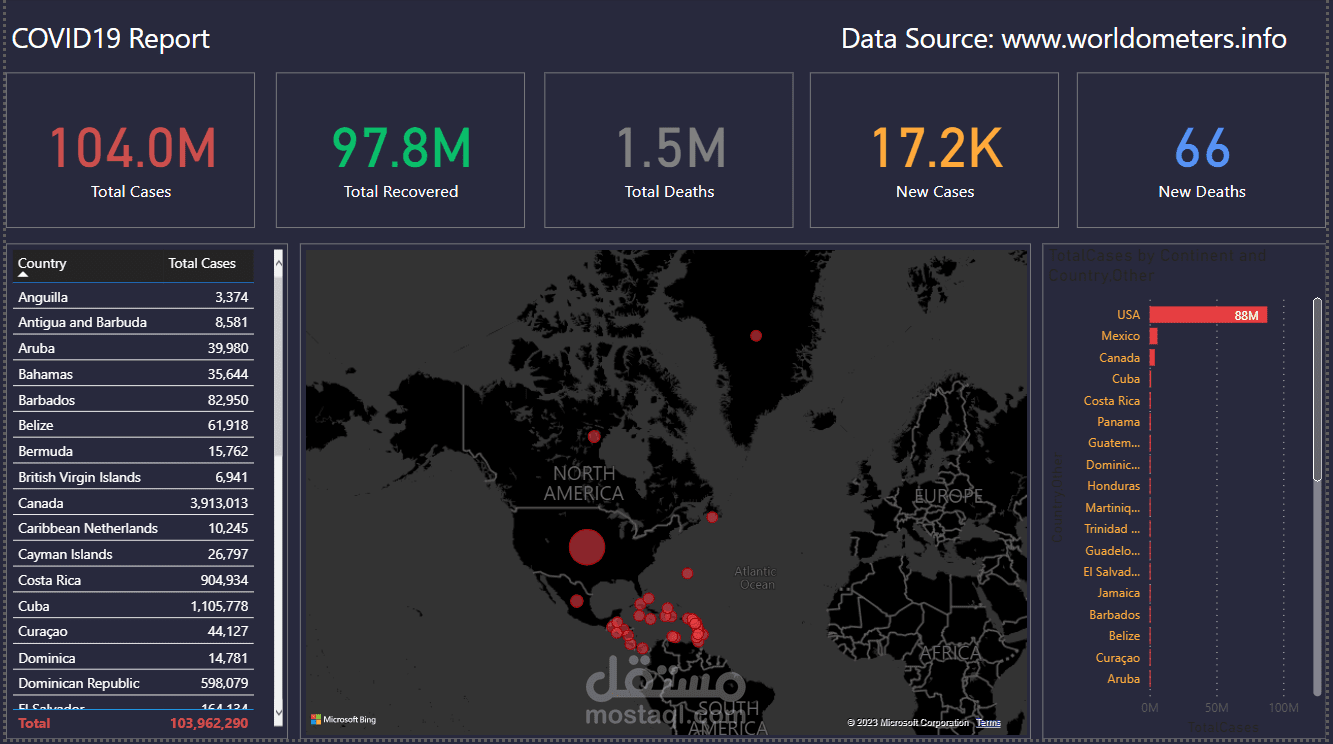Image resolution: width=1333 pixels, height=744 pixels.
Task: Select the Mexico bar in chart
Action: [1154, 336]
